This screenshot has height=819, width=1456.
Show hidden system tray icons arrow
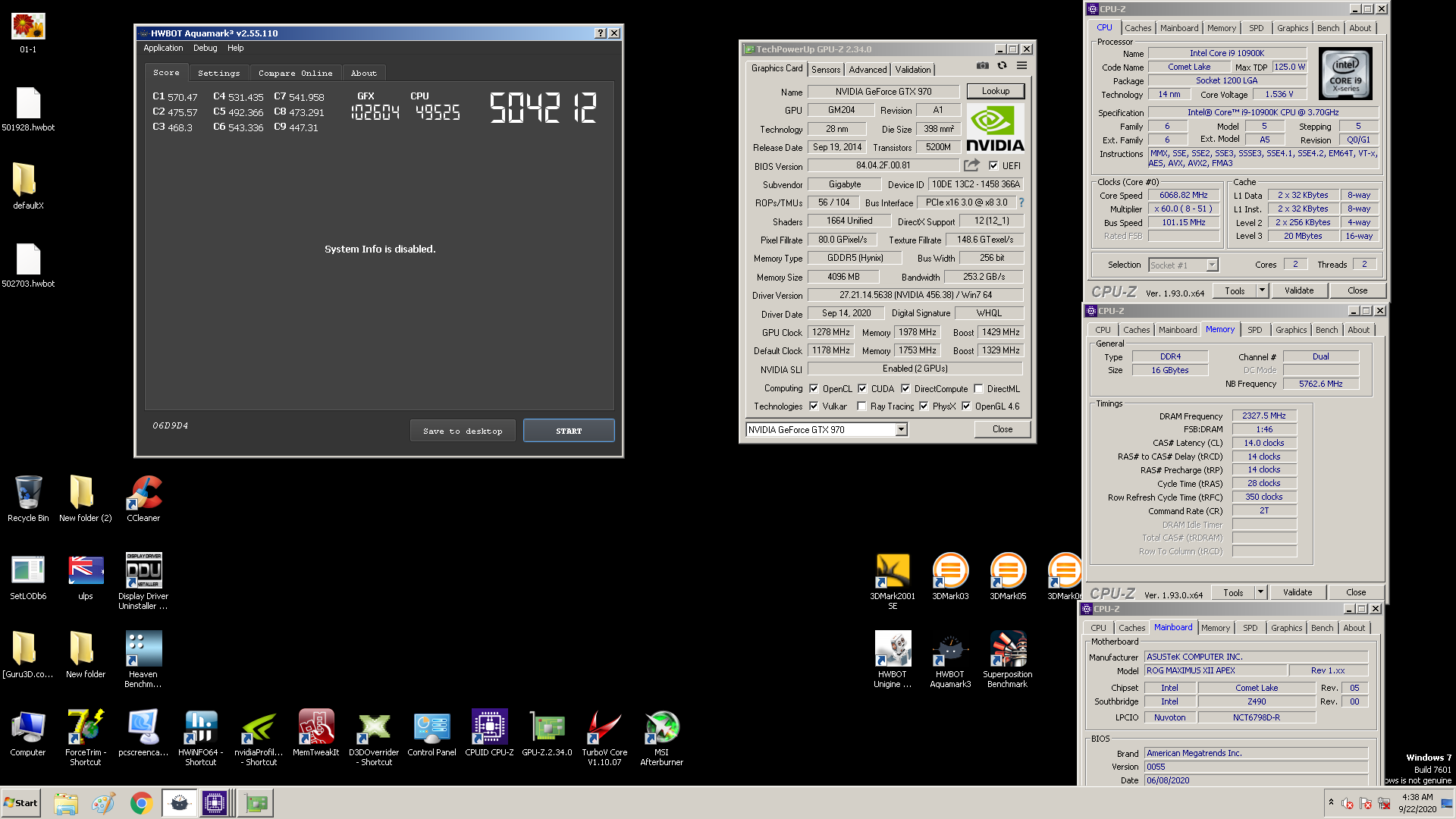coord(1331,802)
